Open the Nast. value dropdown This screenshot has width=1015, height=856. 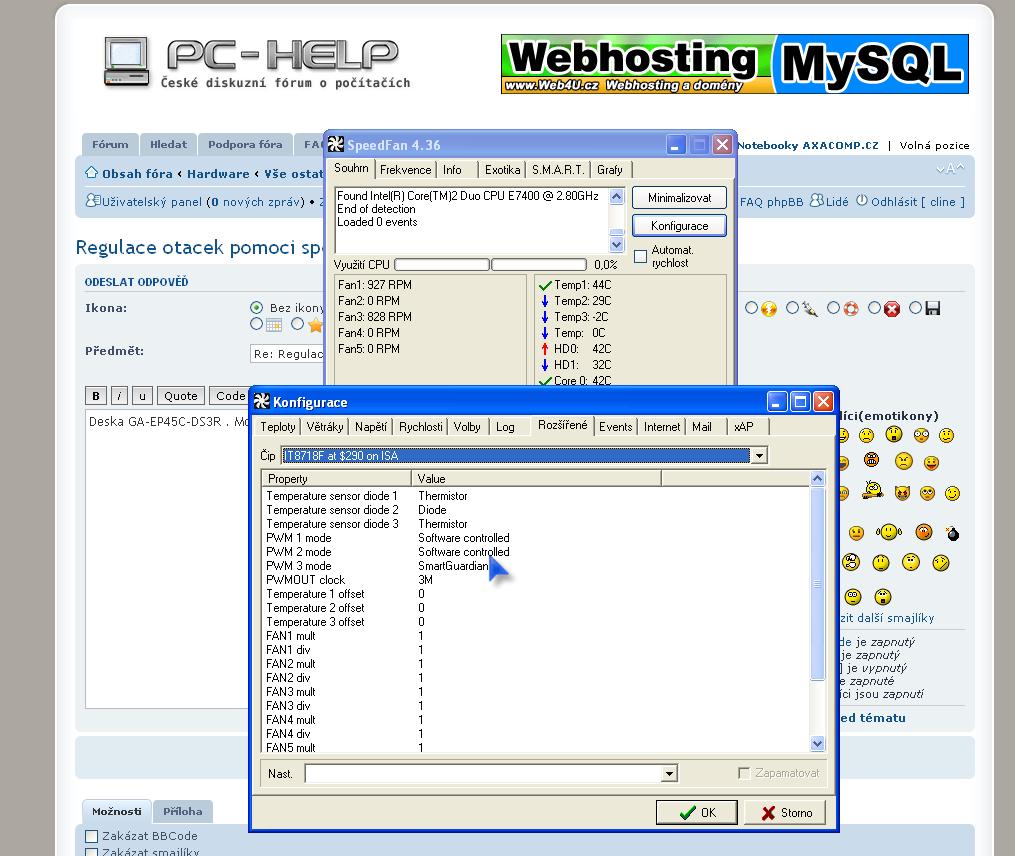669,773
